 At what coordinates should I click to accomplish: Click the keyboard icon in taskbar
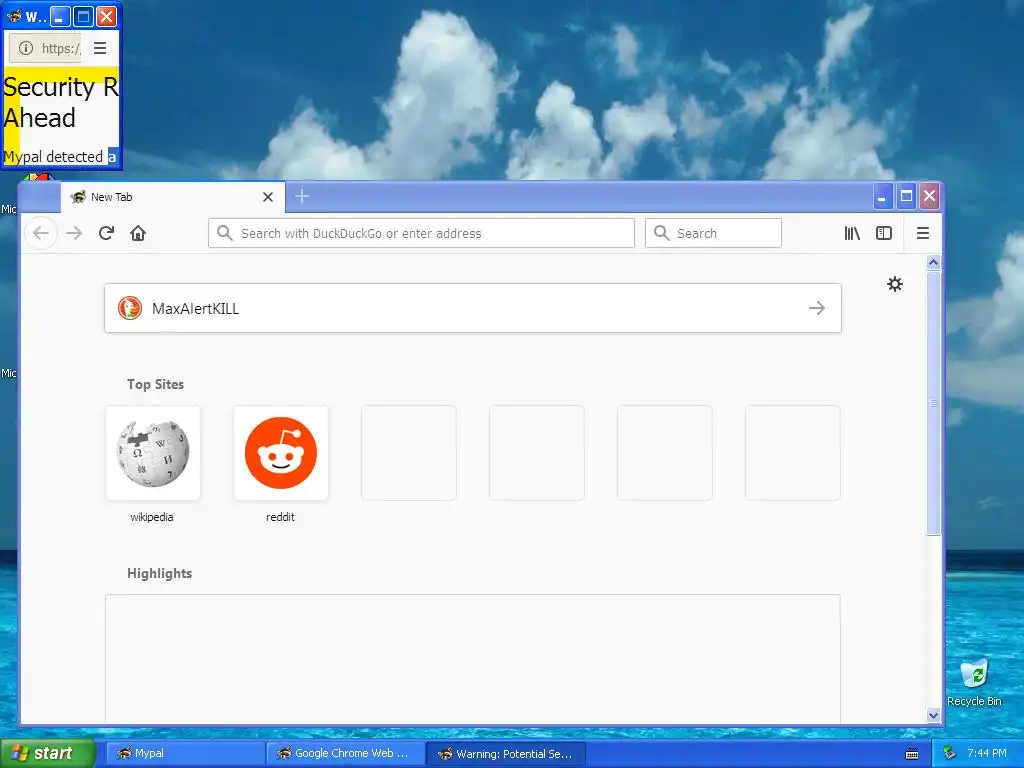pyautogui.click(x=912, y=754)
